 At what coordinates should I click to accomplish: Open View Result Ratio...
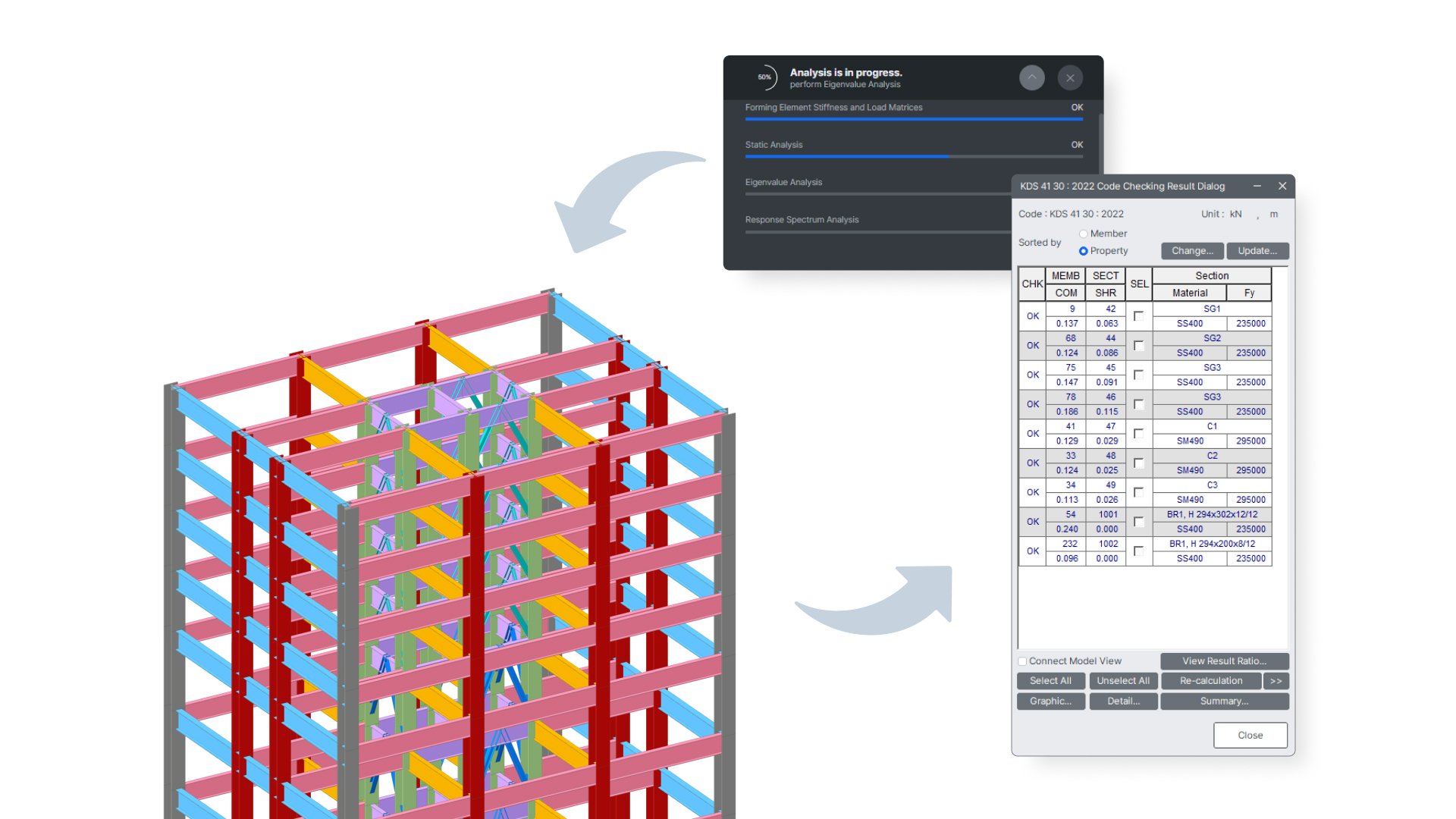1224,661
